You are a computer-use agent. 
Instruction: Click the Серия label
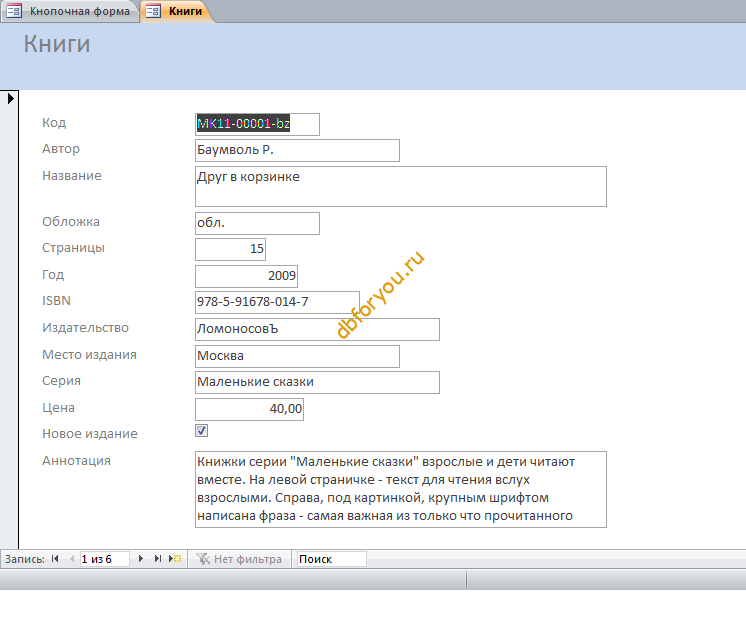point(61,381)
